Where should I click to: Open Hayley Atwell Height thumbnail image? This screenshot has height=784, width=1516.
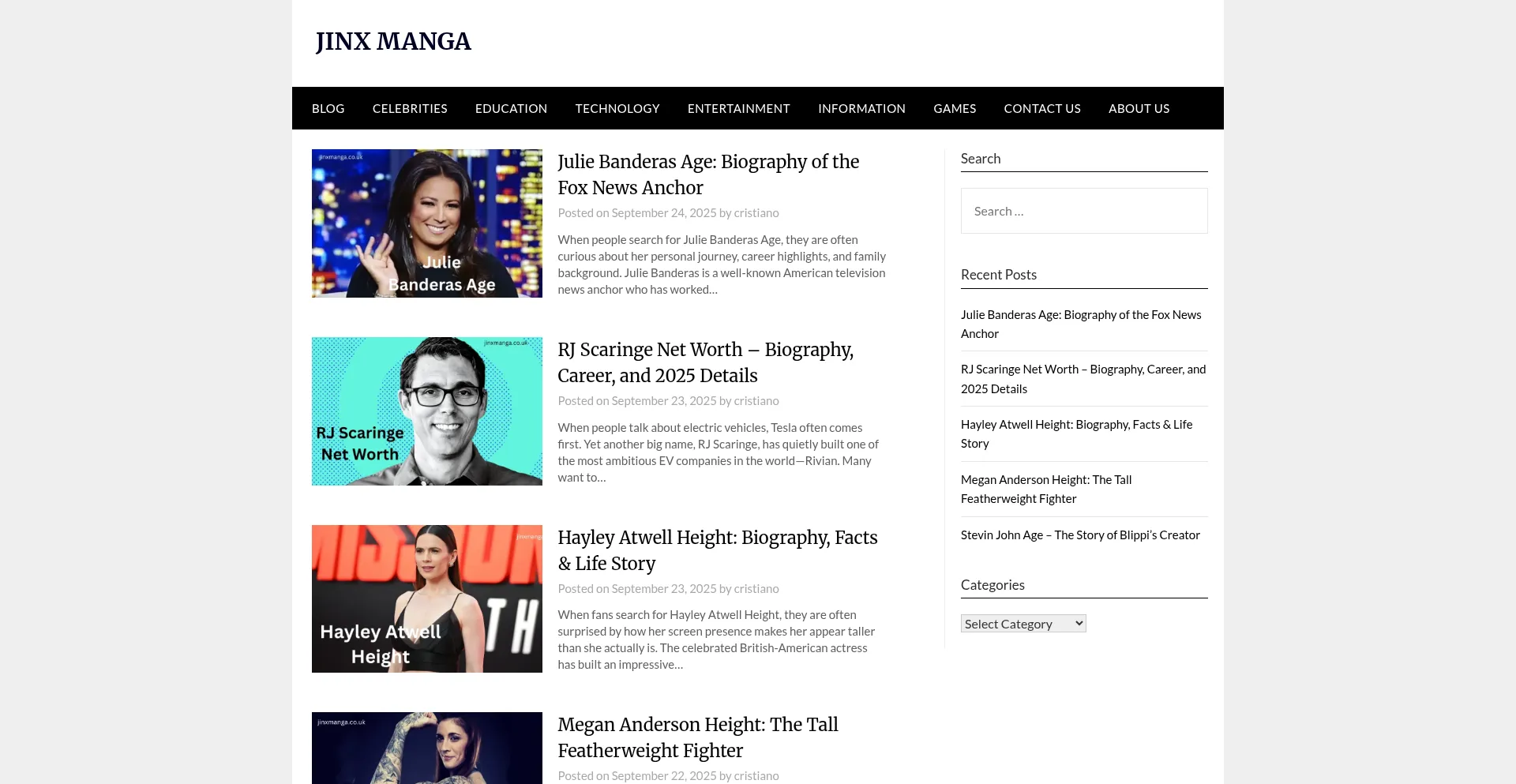pos(427,598)
